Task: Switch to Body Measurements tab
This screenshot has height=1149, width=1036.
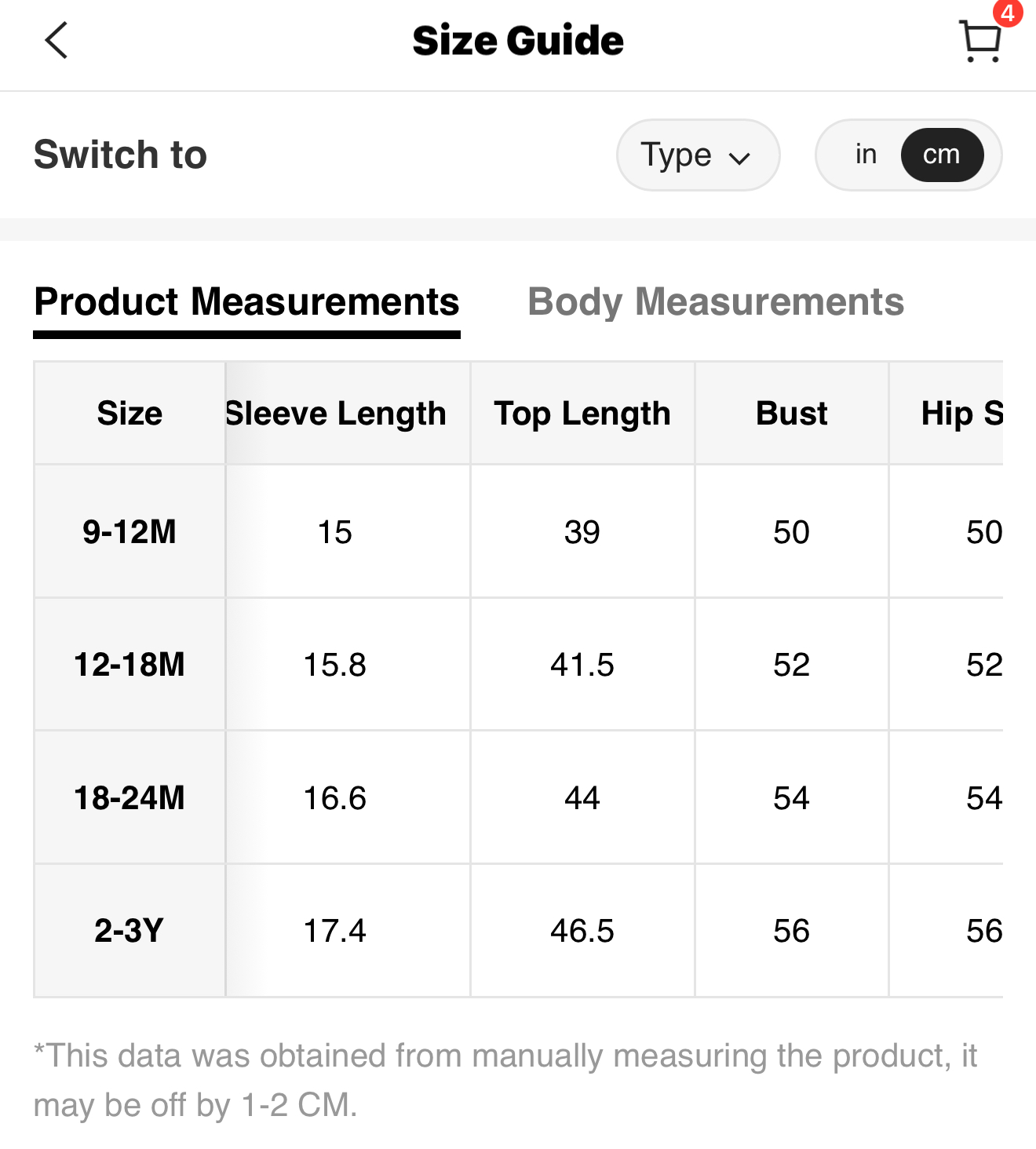Action: (715, 302)
